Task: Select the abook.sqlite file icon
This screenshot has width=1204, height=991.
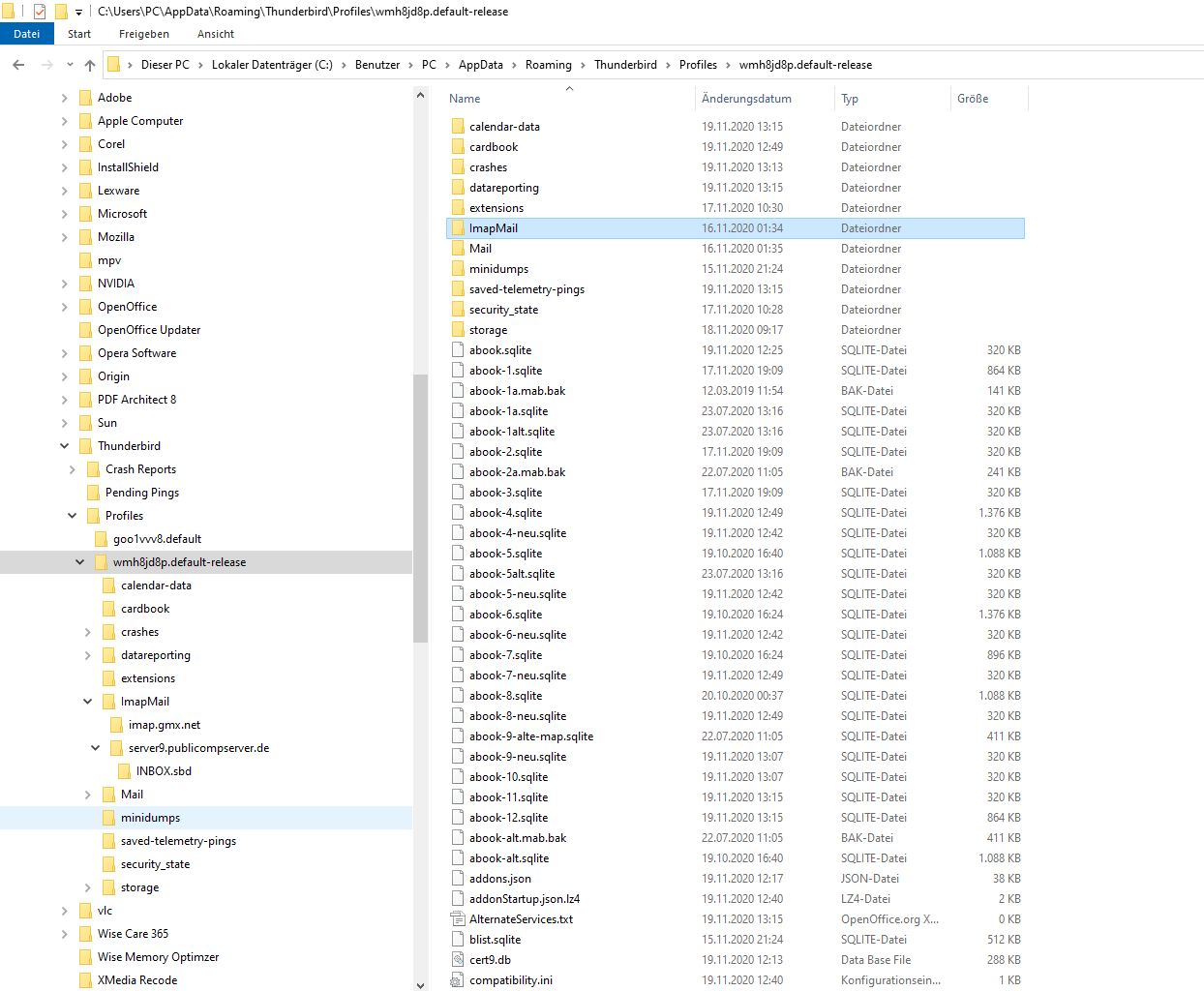Action: click(458, 350)
